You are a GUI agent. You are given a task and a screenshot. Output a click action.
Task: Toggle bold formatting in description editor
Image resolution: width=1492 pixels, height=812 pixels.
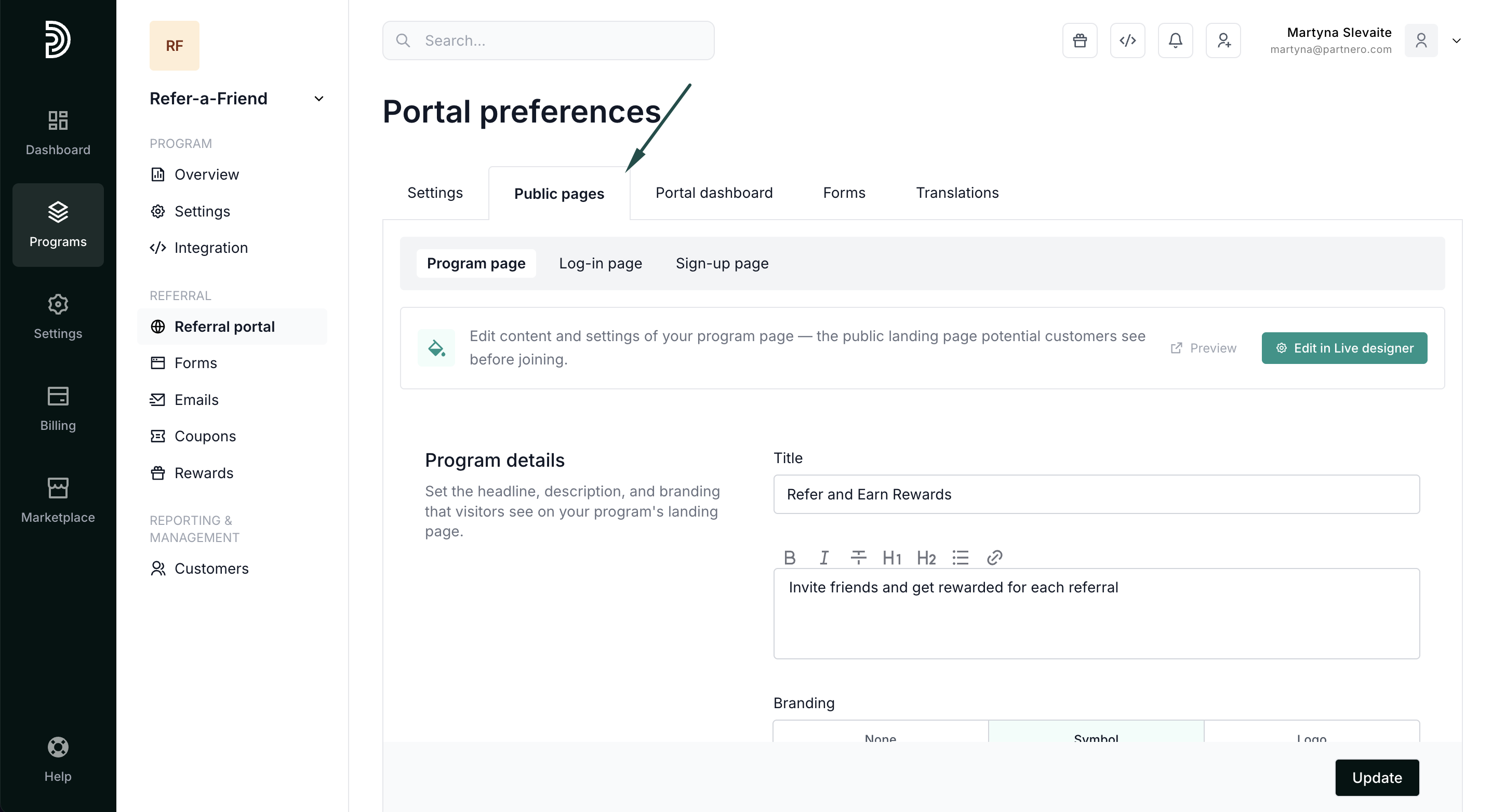(790, 558)
